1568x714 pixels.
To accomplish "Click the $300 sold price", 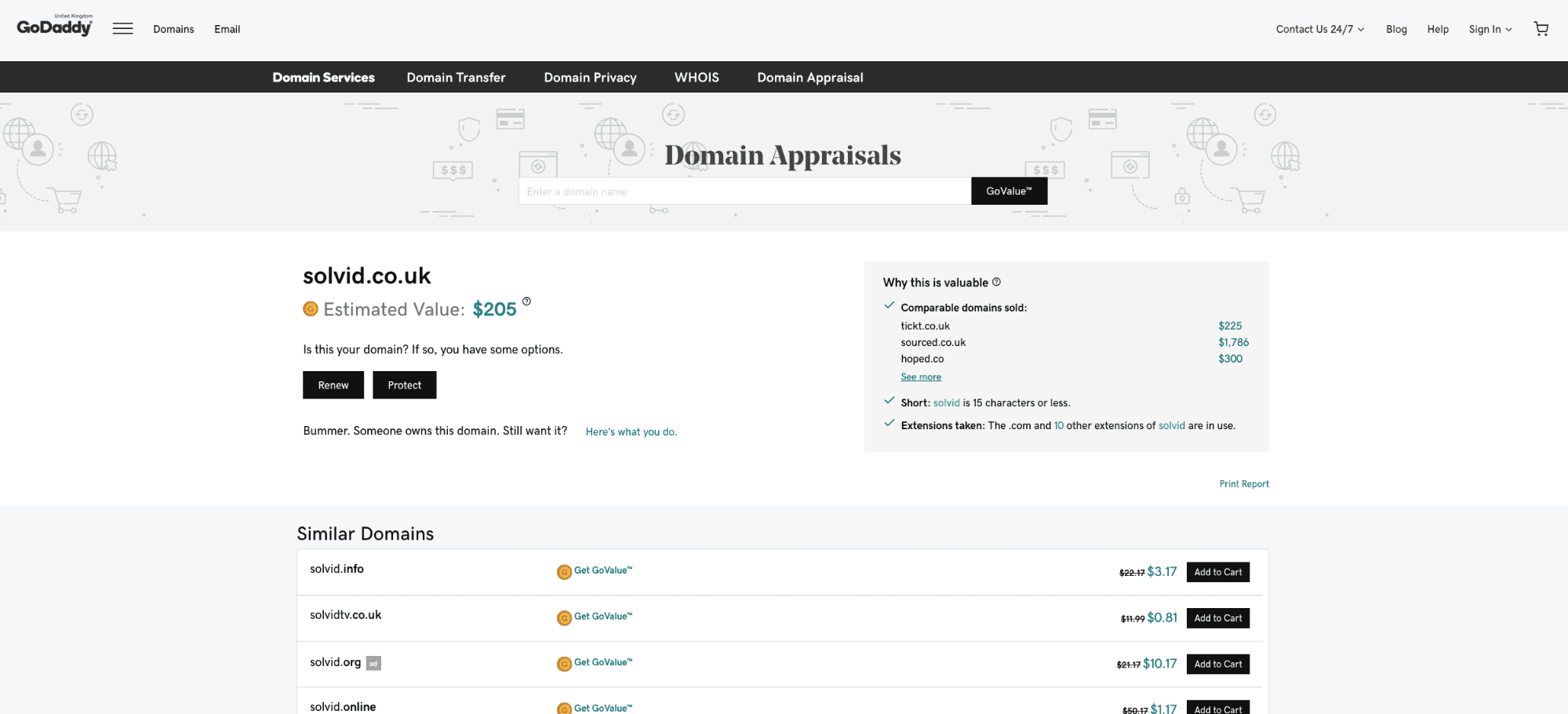I will 1230,359.
